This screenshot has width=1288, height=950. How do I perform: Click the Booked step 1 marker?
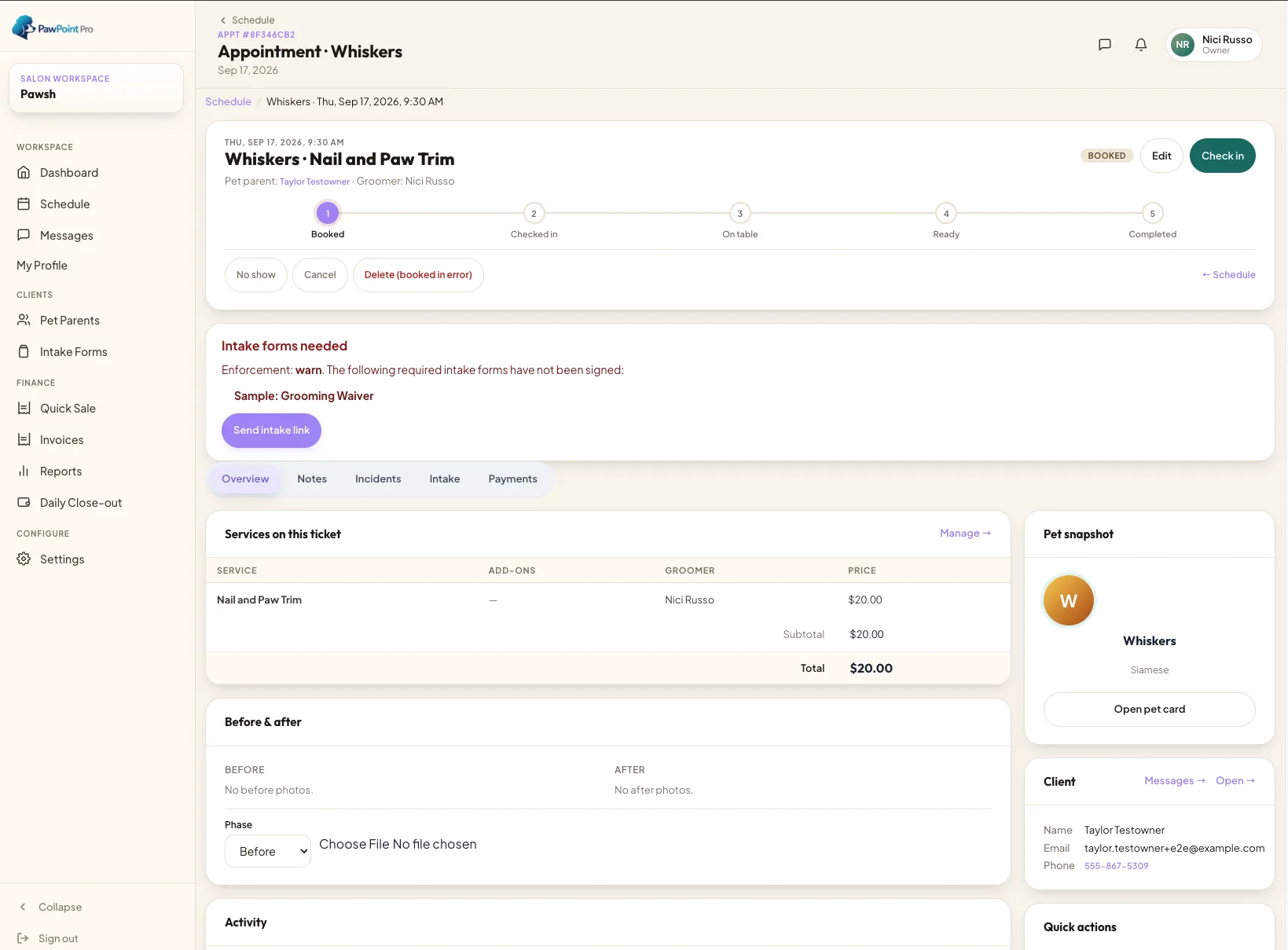(328, 213)
